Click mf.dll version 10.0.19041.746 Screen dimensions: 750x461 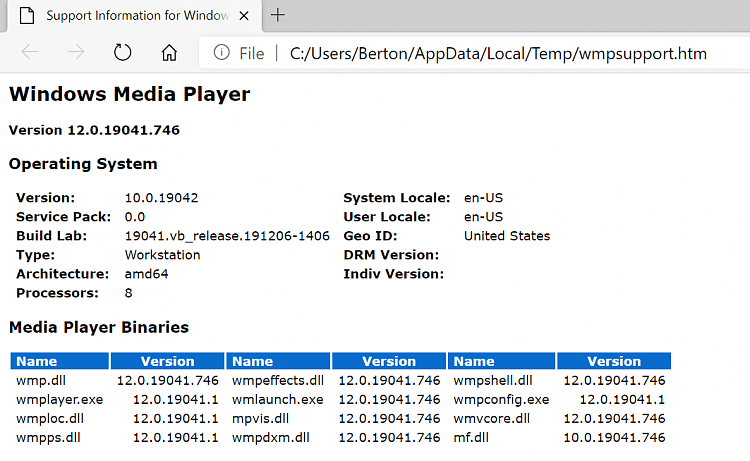pos(614,438)
